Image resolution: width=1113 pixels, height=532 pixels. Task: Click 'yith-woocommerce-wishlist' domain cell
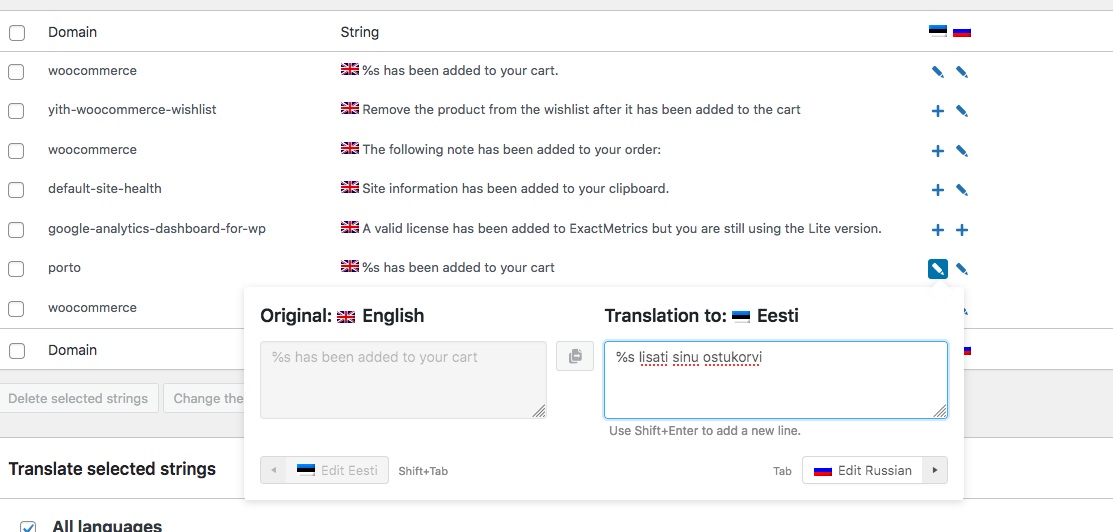132,109
